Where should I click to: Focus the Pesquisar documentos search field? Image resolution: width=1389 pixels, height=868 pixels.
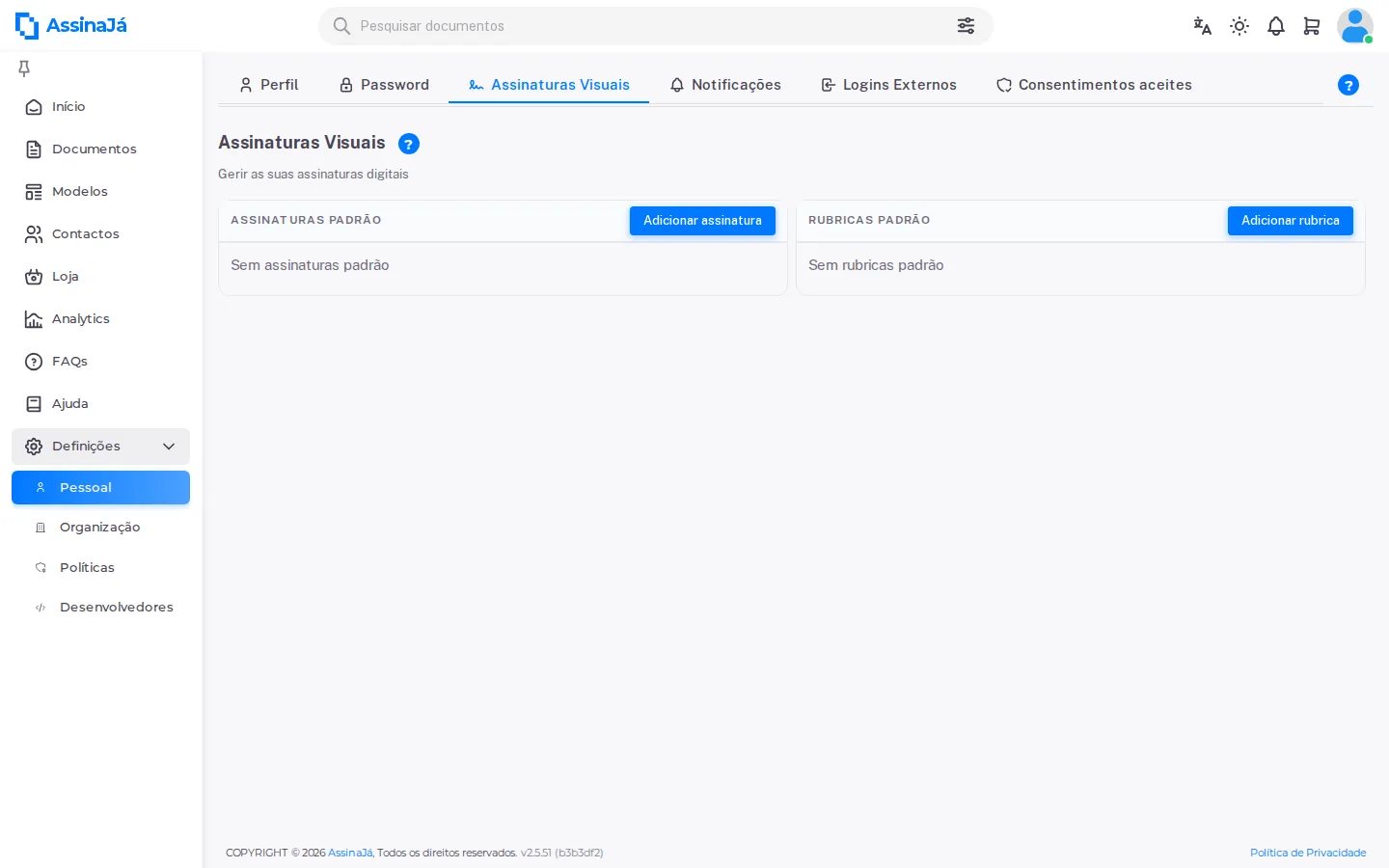click(x=656, y=26)
